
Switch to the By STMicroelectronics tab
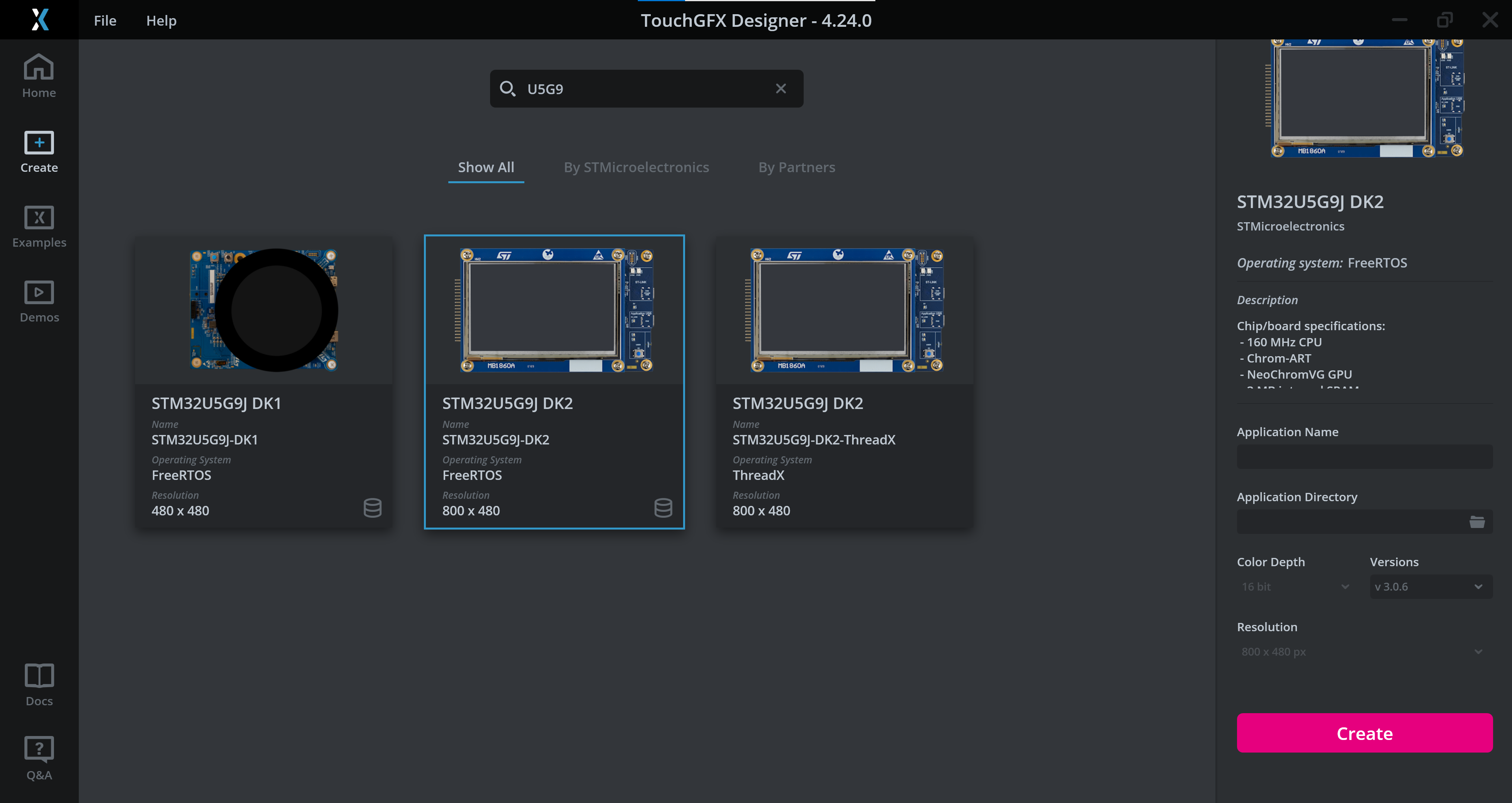click(636, 167)
